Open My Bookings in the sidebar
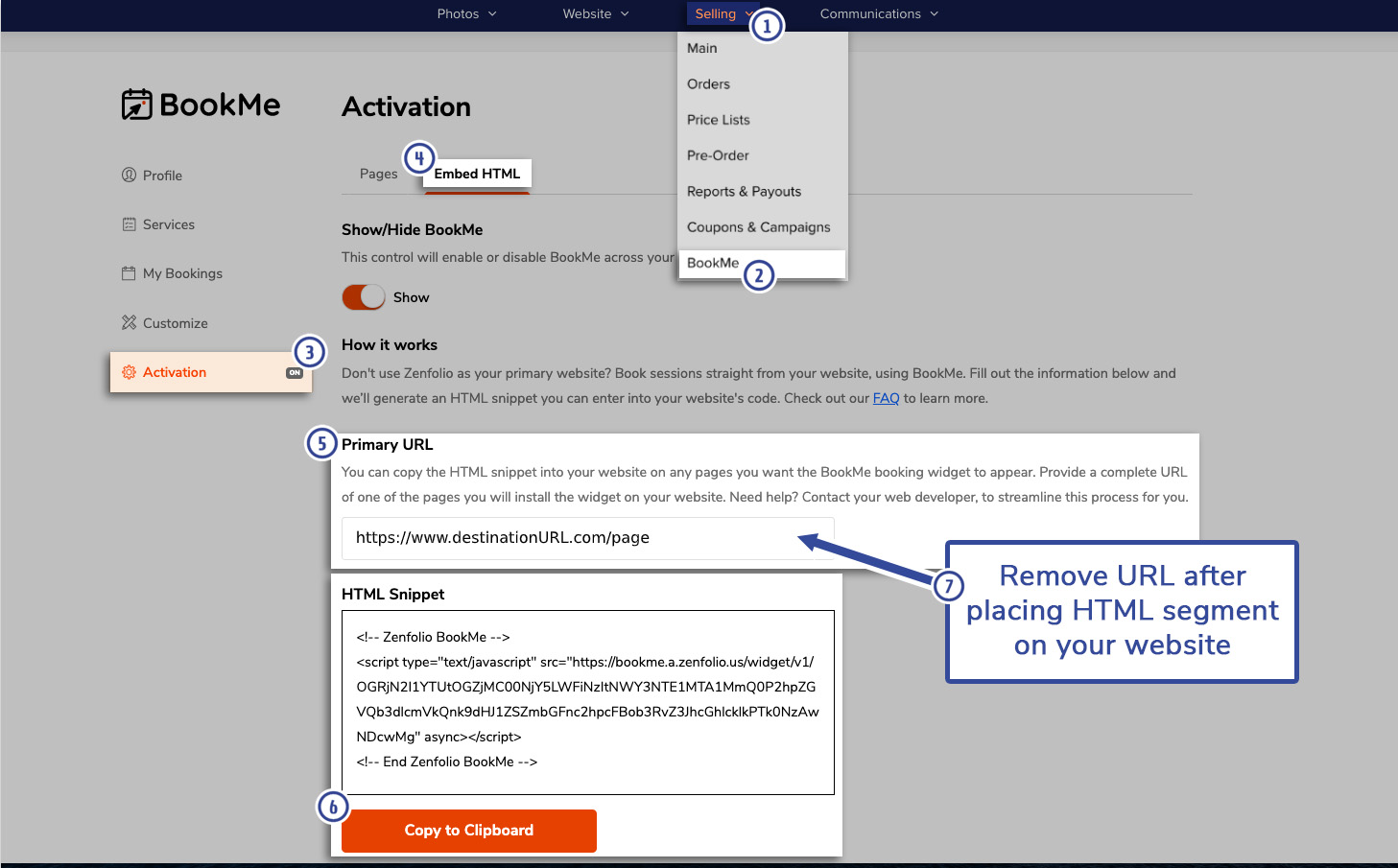Screen dimensions: 1398x868 [x=182, y=273]
